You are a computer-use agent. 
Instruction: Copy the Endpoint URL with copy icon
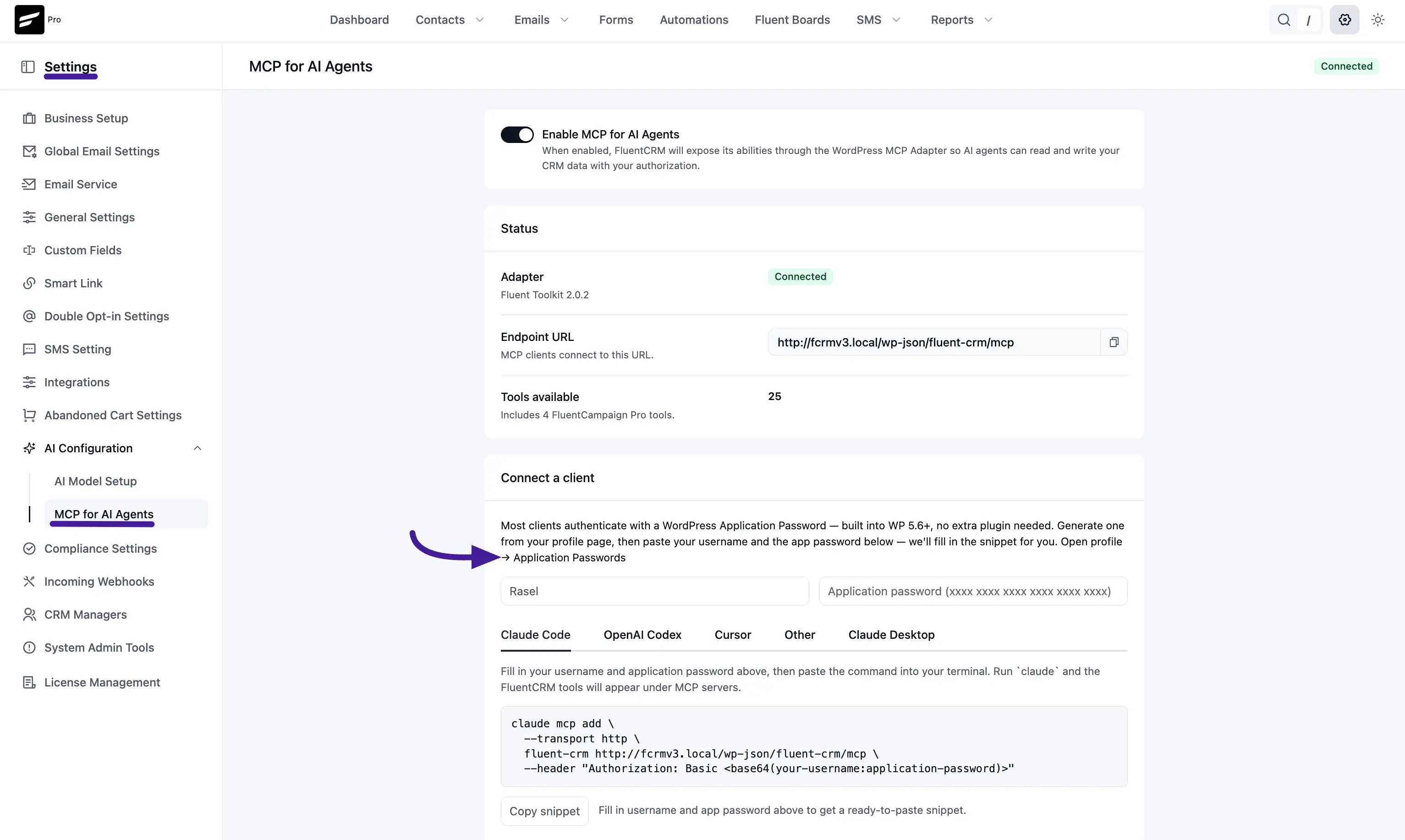(x=1114, y=342)
